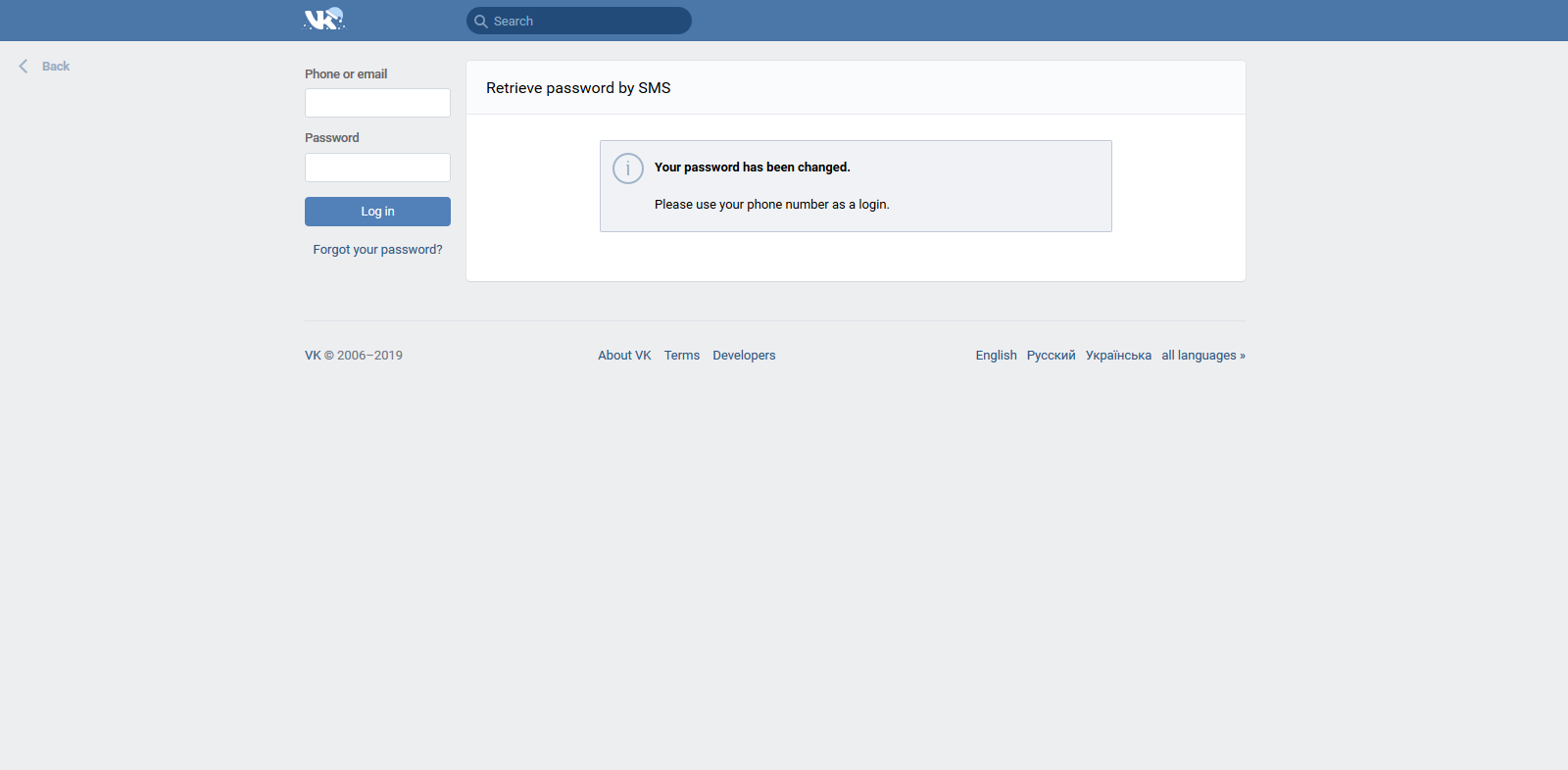Open the Forgot your password? link
The height and width of the screenshot is (770, 1568).
[x=377, y=250]
